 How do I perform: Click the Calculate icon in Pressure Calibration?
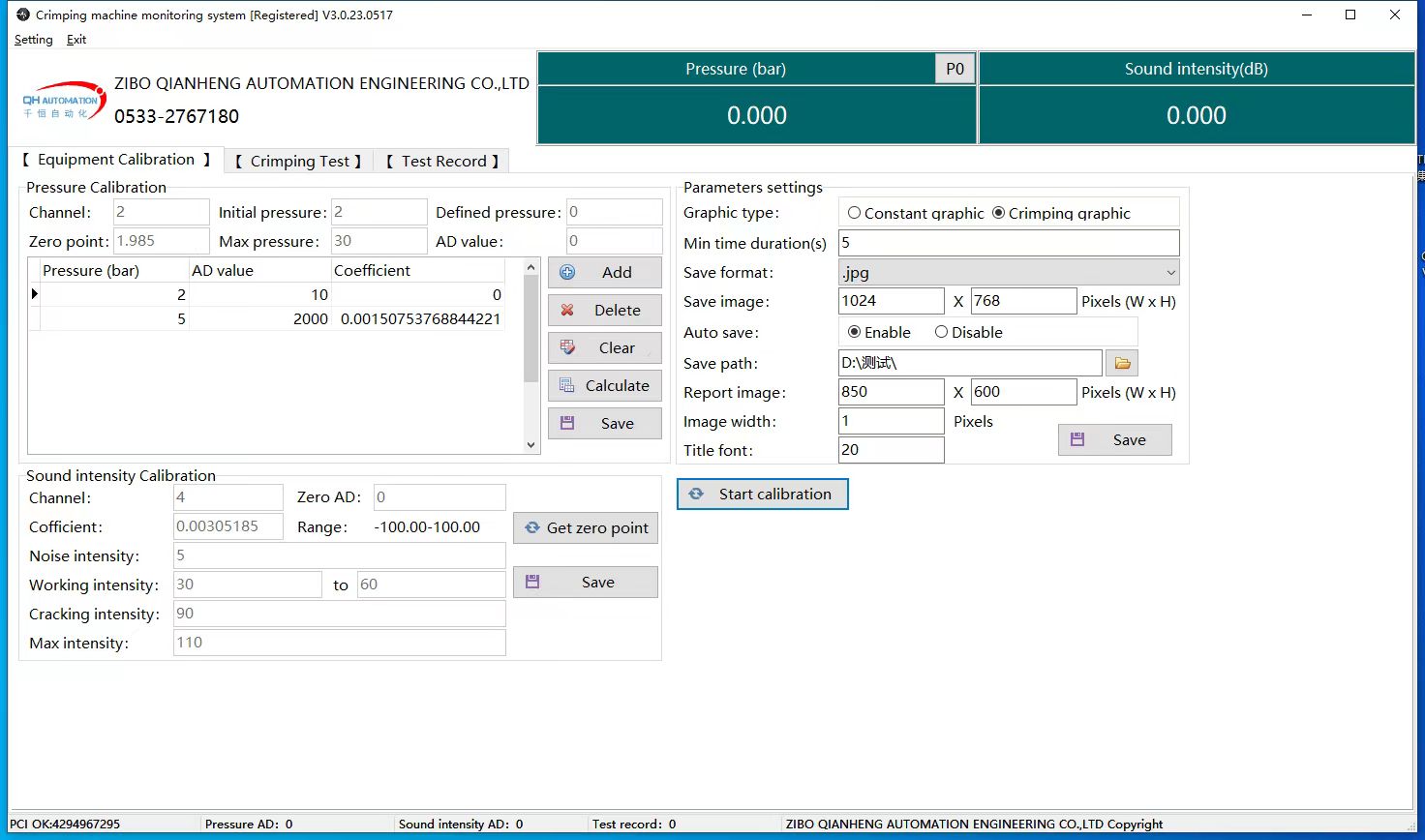pos(568,386)
